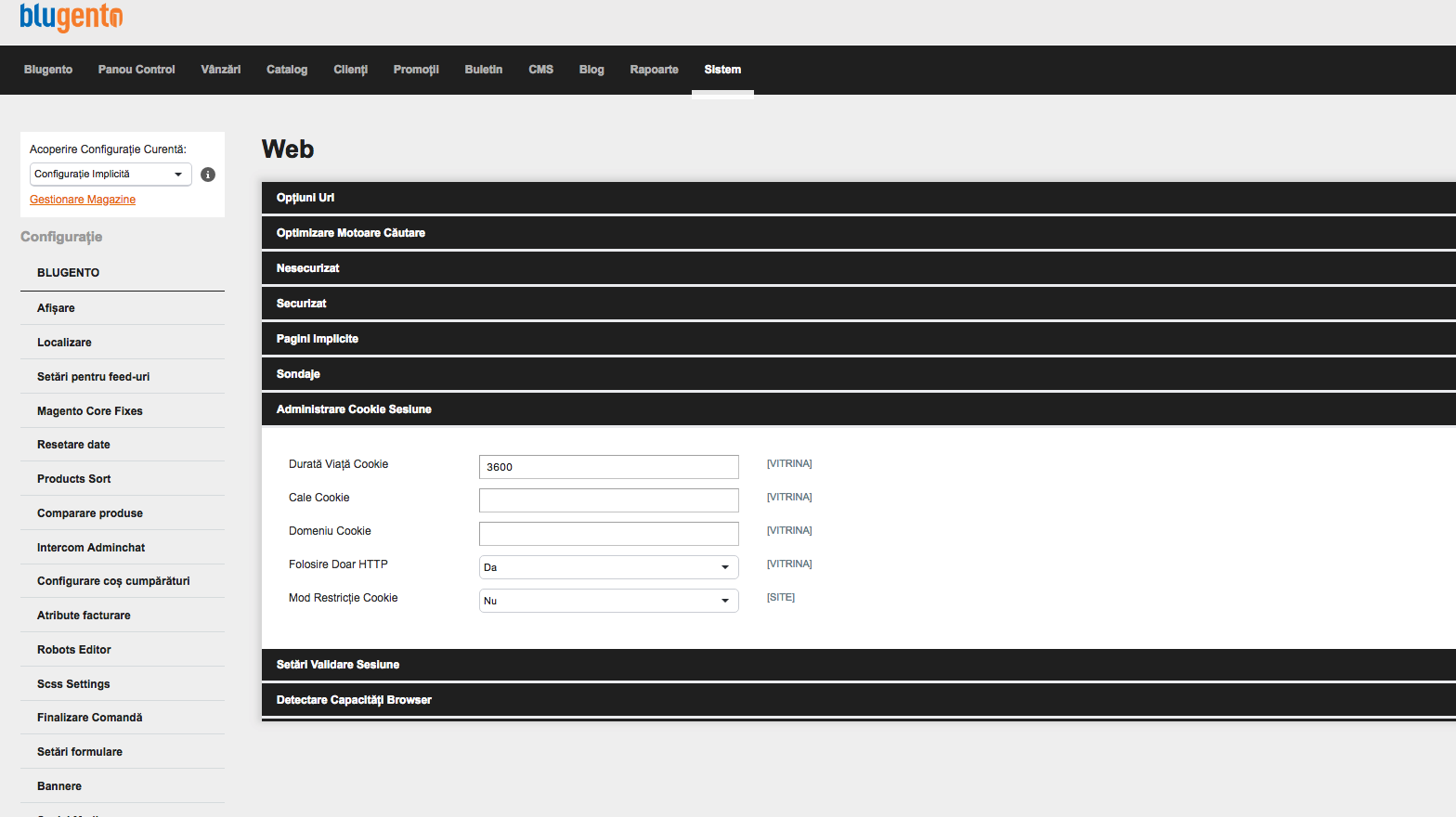This screenshot has height=817, width=1456.
Task: Expand the Securizat section
Action: 859,304
